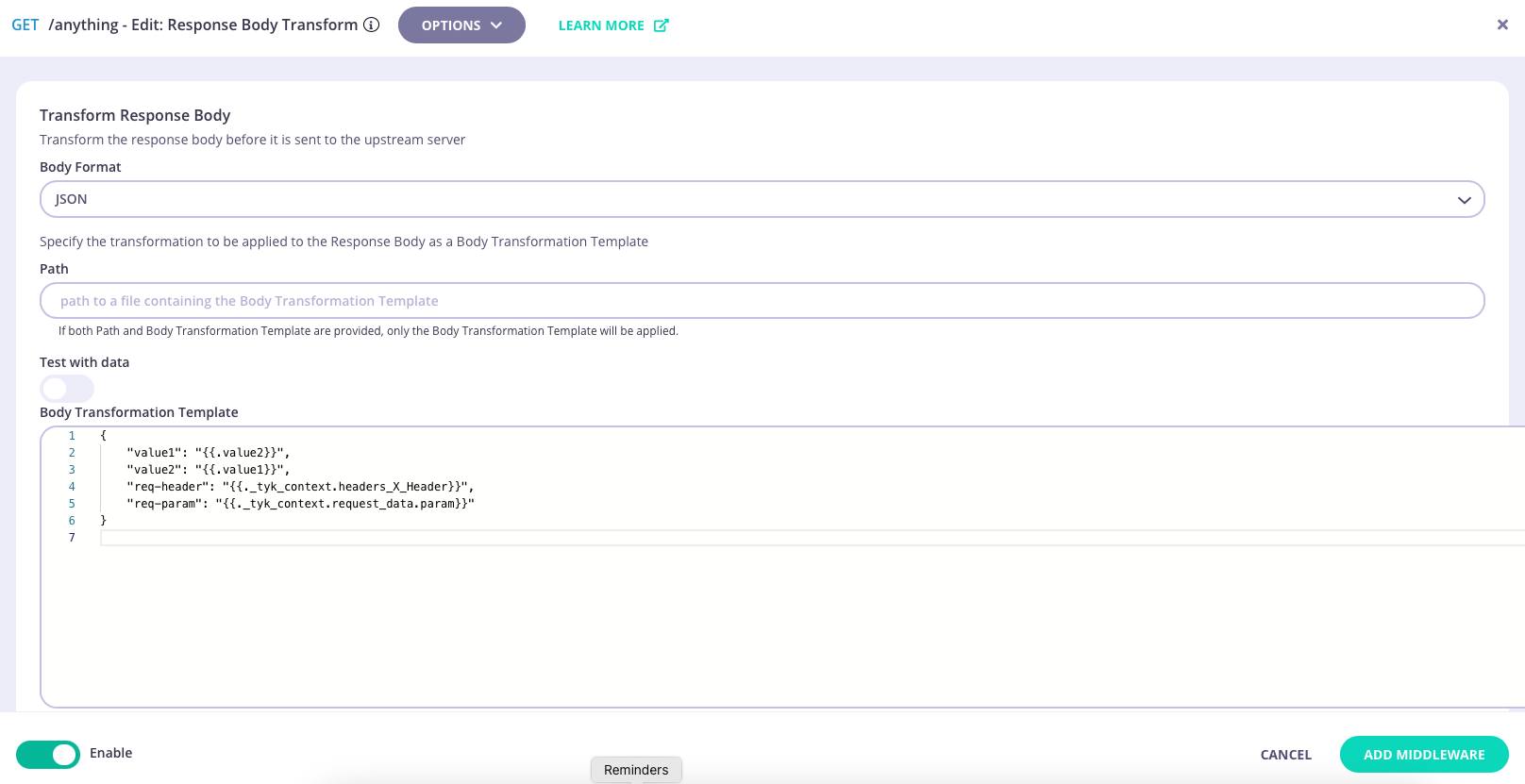Click the LEARN MORE link

[601, 25]
